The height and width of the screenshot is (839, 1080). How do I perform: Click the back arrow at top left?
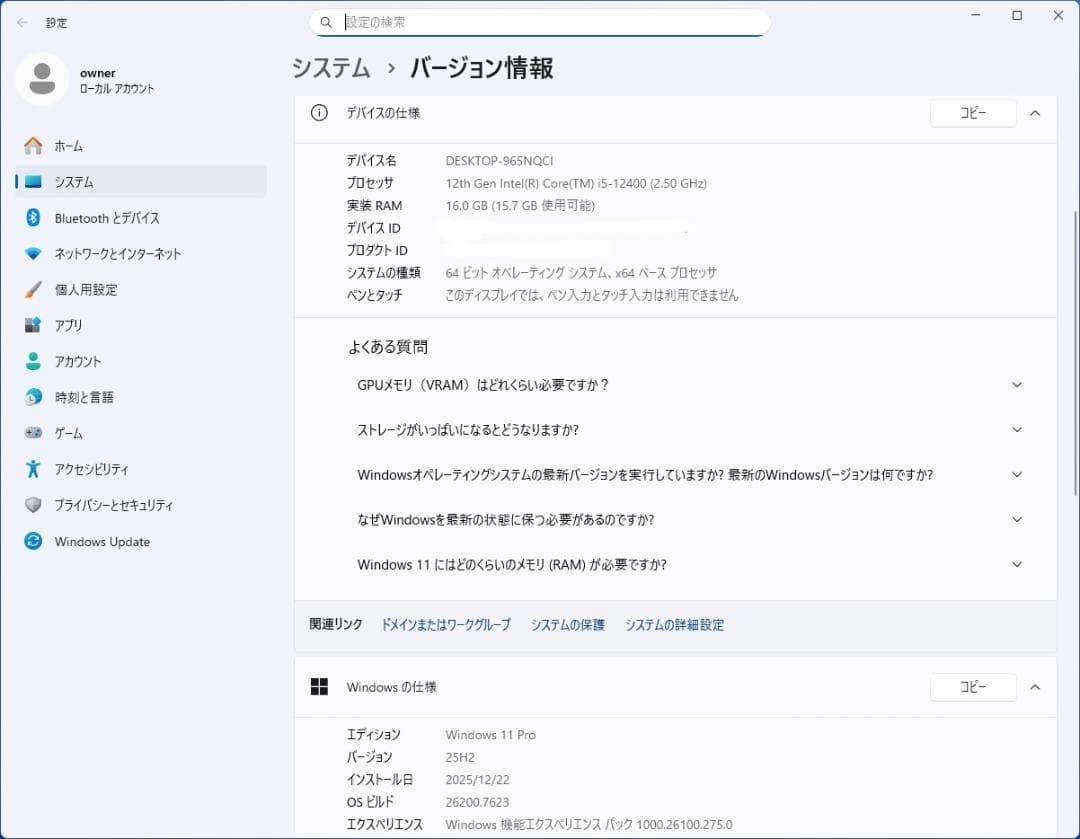pyautogui.click(x=20, y=22)
